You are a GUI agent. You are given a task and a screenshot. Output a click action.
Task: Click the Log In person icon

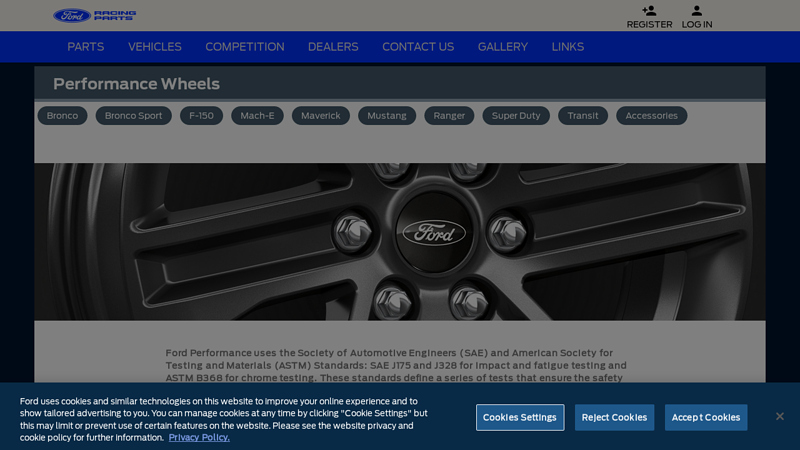coord(696,11)
